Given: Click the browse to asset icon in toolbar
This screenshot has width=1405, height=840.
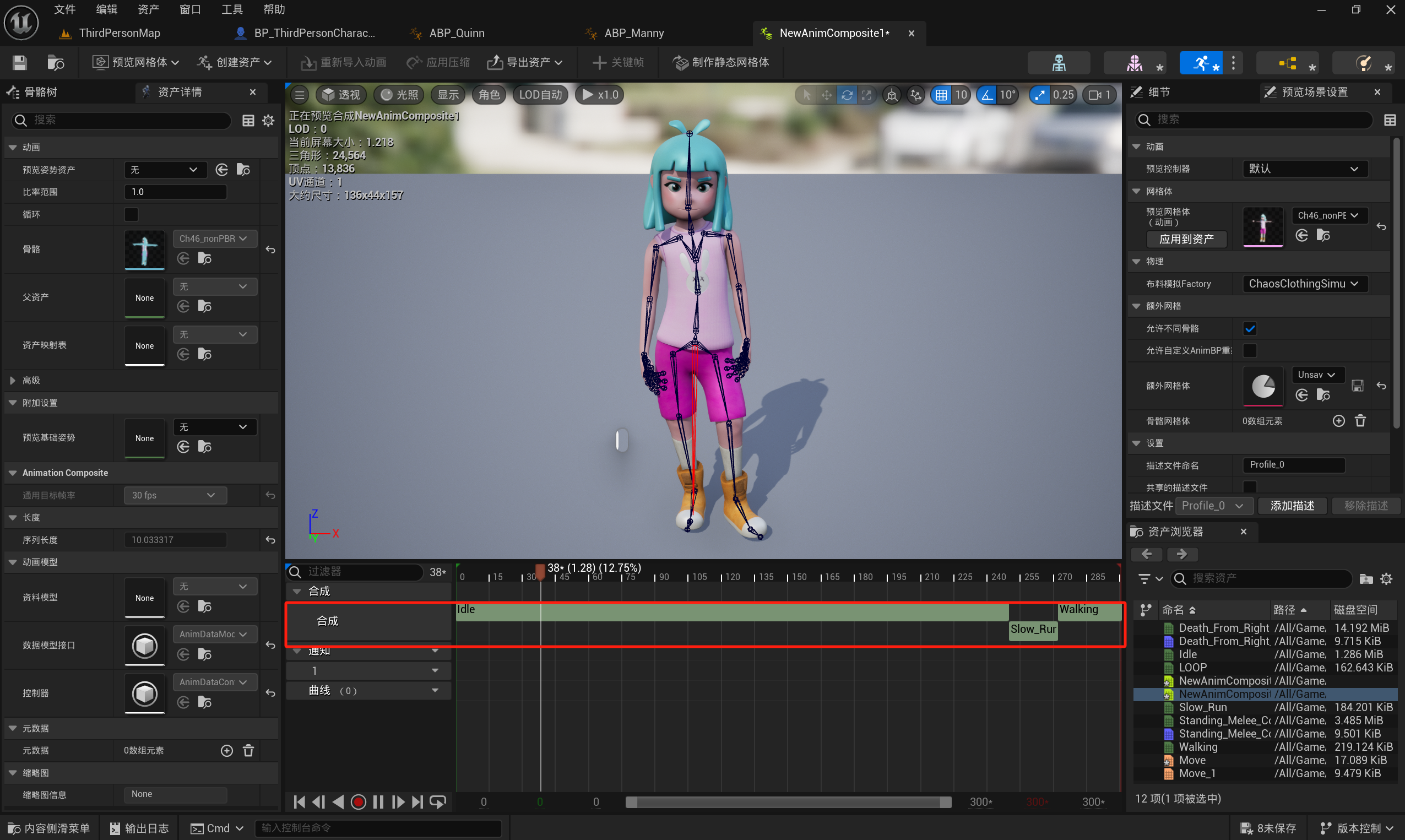Looking at the screenshot, I should (56, 62).
